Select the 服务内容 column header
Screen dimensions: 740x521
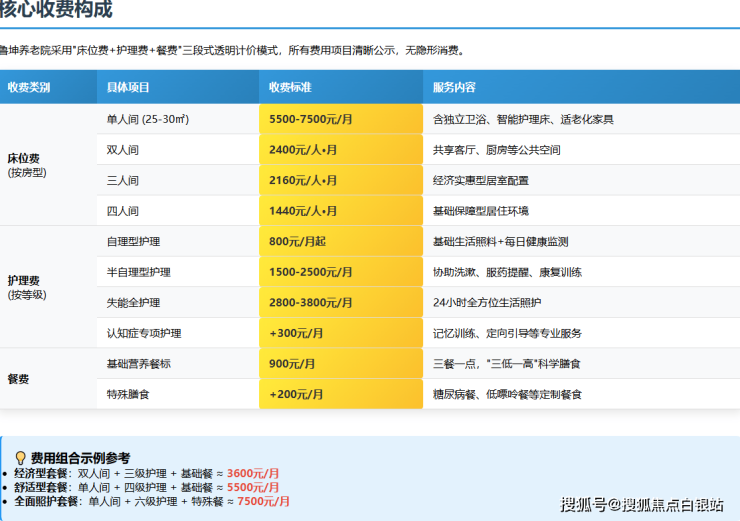[454, 87]
